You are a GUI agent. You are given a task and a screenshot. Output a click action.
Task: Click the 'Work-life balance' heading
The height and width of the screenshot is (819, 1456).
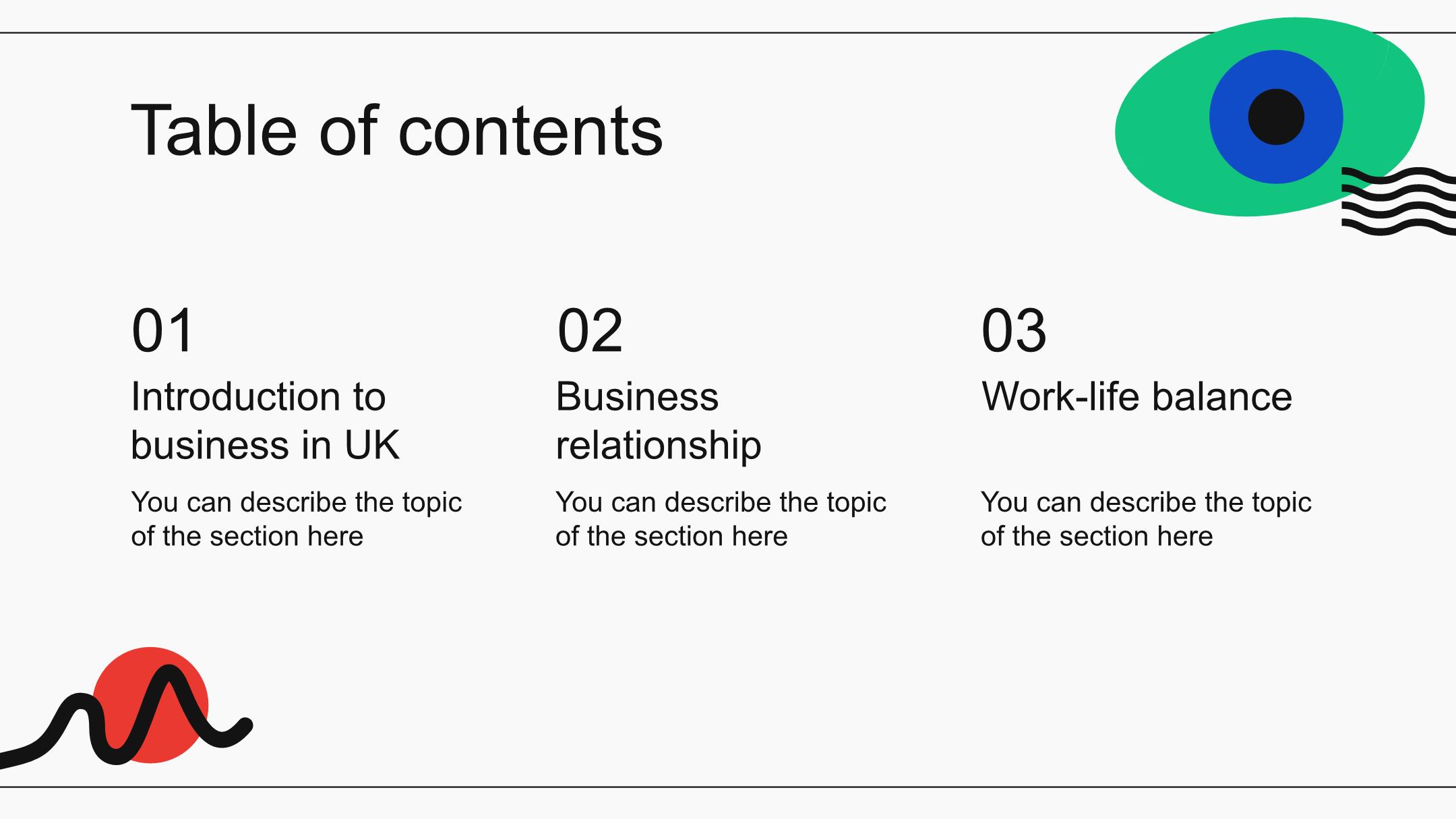click(x=1136, y=396)
